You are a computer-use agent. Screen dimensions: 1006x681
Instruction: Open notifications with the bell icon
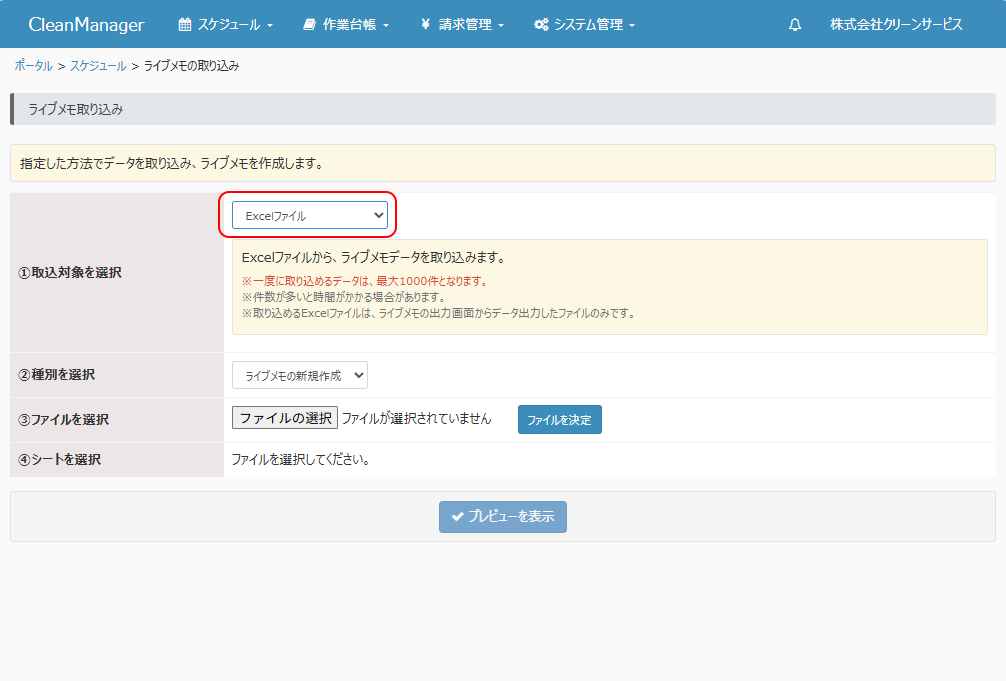pyautogui.click(x=795, y=24)
